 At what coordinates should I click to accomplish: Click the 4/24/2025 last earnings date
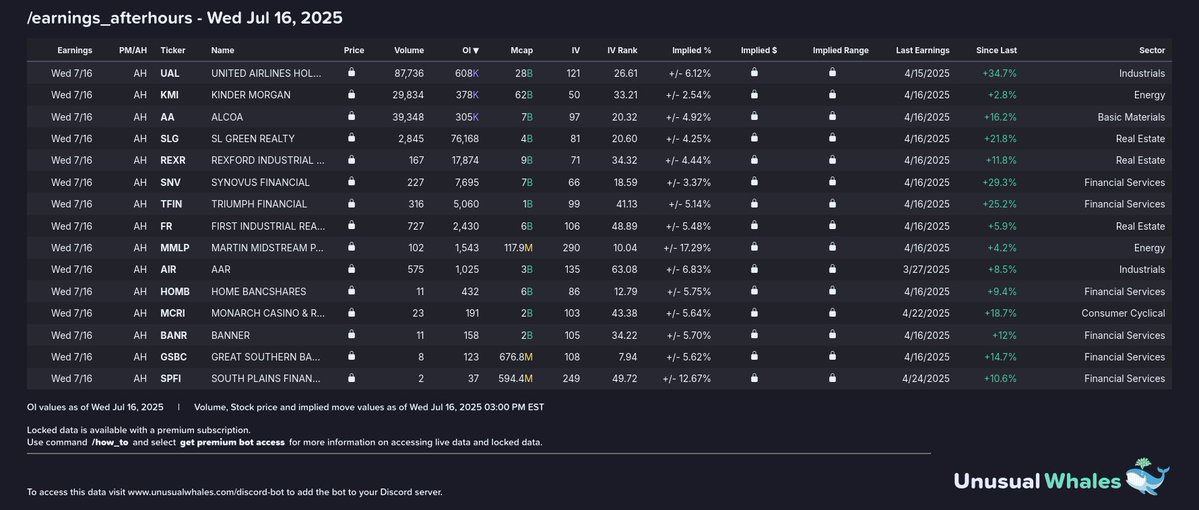[x=926, y=378]
